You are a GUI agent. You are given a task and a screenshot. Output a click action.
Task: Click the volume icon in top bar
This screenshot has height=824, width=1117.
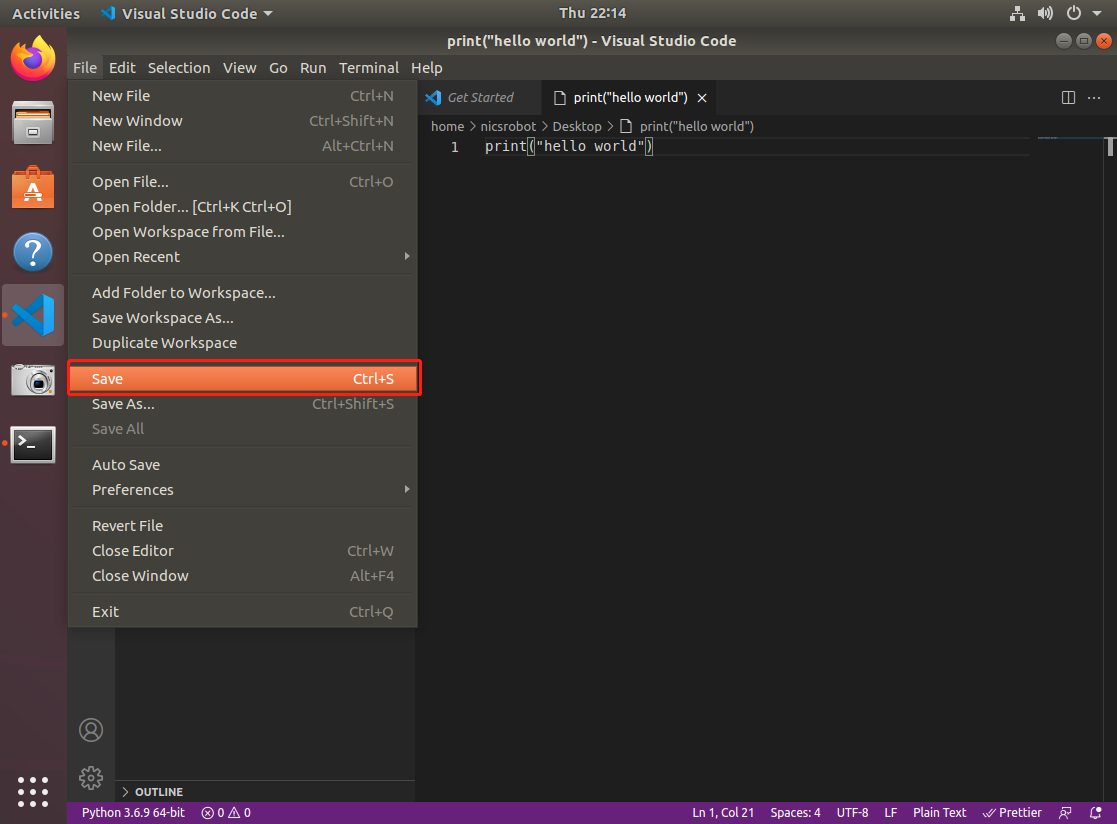[1045, 13]
